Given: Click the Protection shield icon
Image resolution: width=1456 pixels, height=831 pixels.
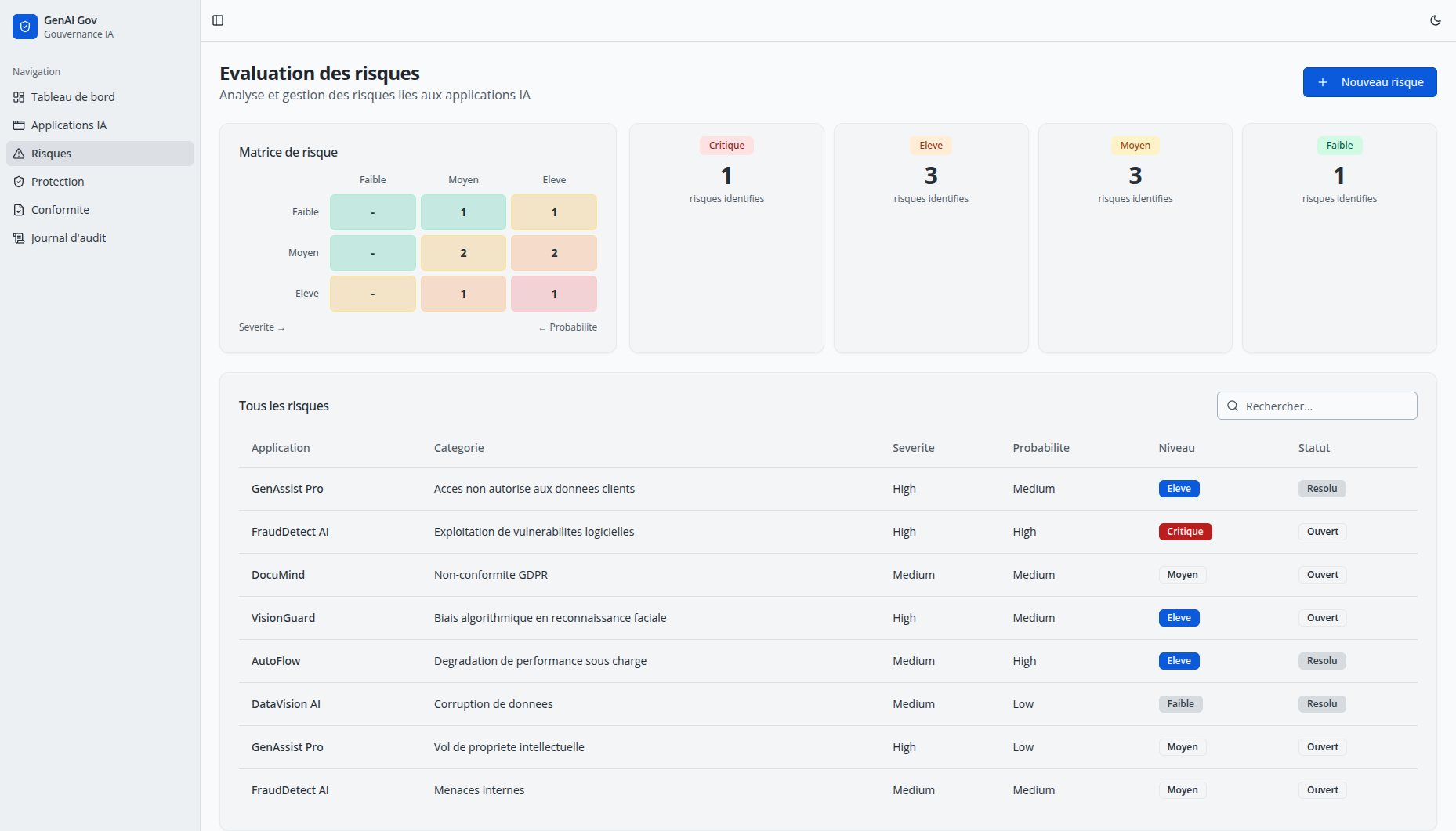Looking at the screenshot, I should 19,182.
